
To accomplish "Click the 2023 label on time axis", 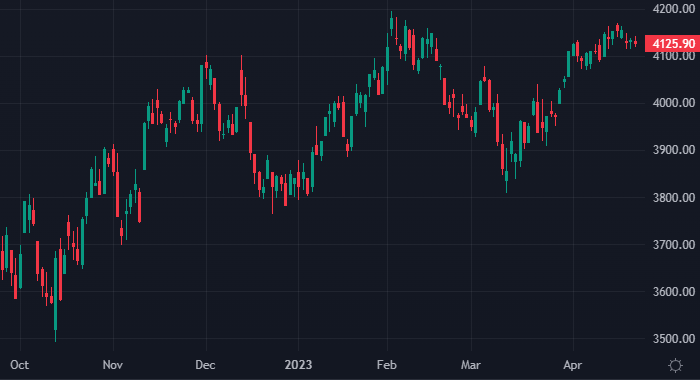I will pos(298,365).
